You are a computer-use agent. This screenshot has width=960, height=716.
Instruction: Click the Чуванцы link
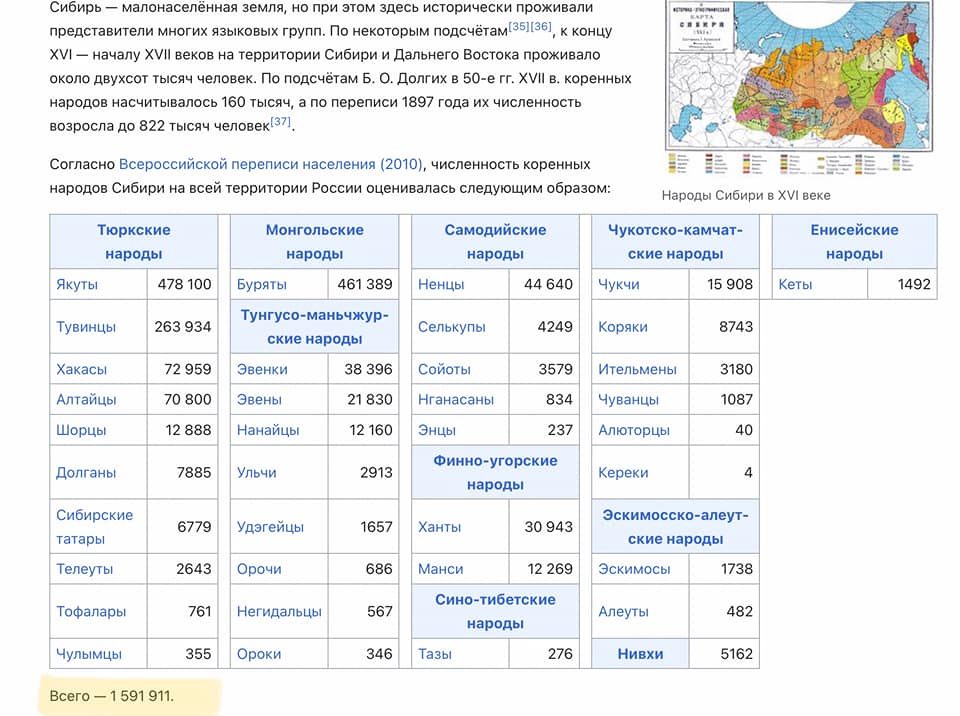click(x=629, y=399)
